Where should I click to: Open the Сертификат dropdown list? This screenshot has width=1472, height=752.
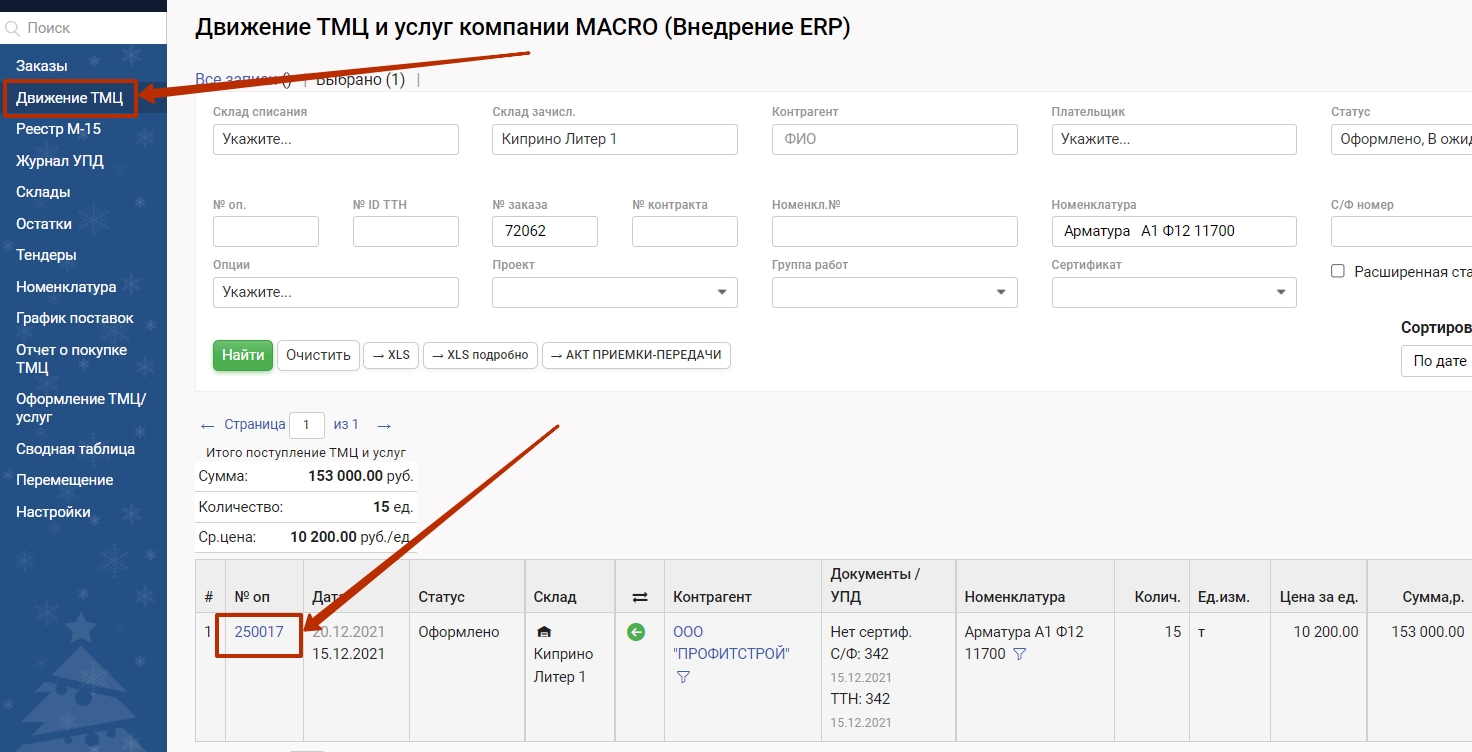coord(1174,292)
